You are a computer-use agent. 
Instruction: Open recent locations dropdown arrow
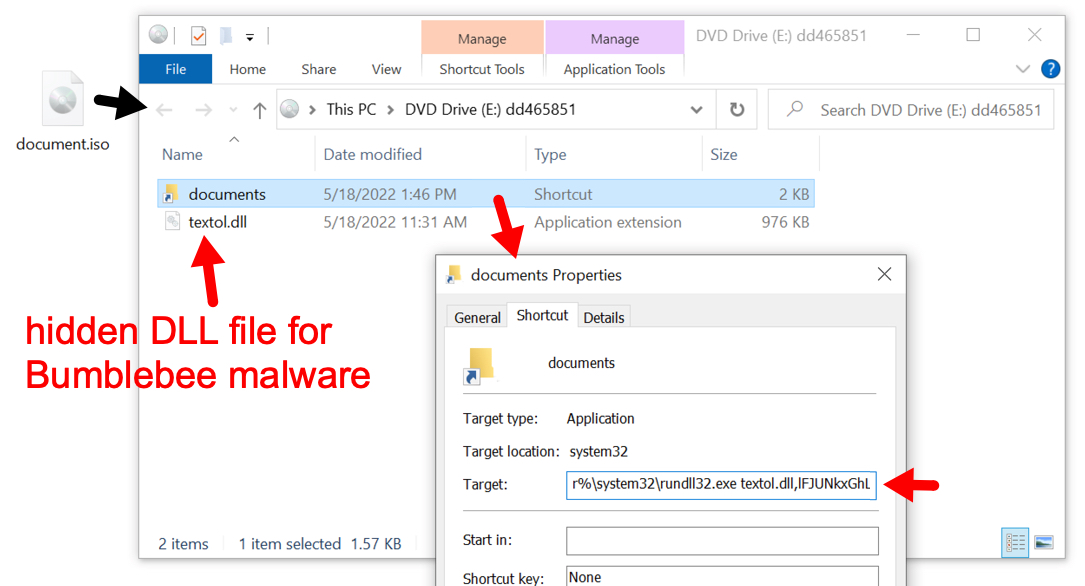tap(233, 110)
